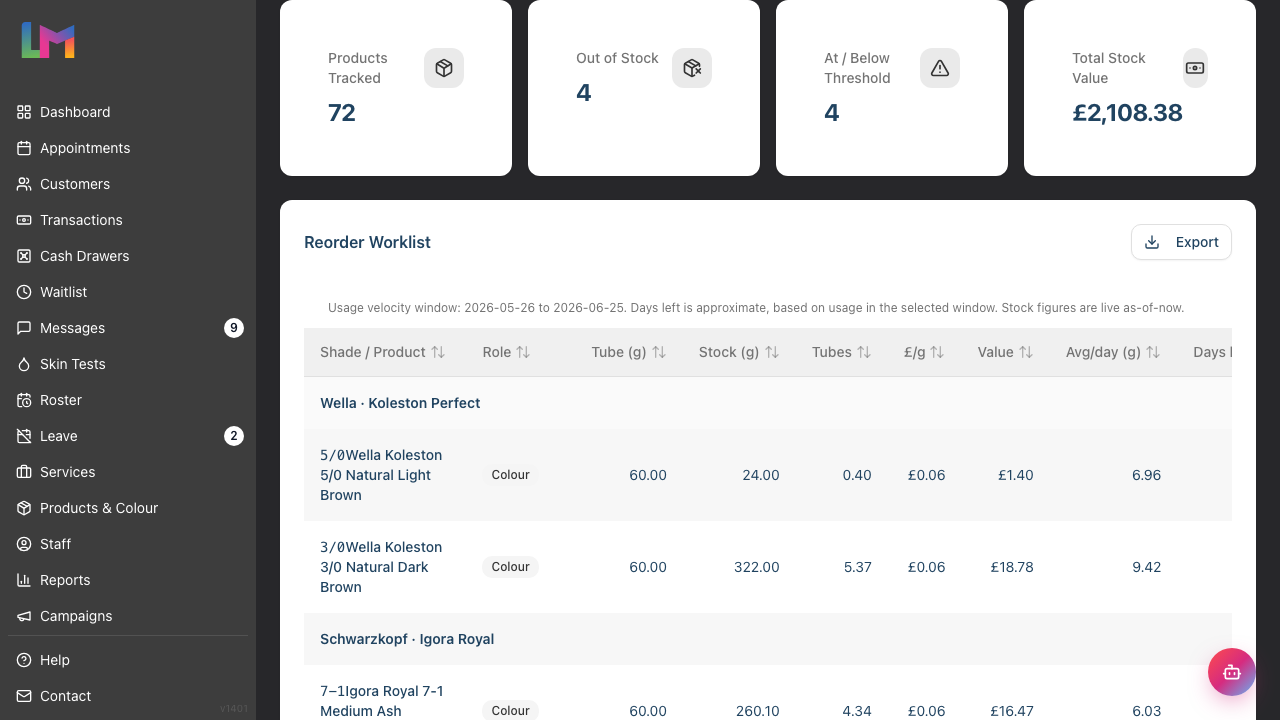Click the Out of Stock package icon
Image resolution: width=1280 pixels, height=720 pixels.
tap(692, 68)
